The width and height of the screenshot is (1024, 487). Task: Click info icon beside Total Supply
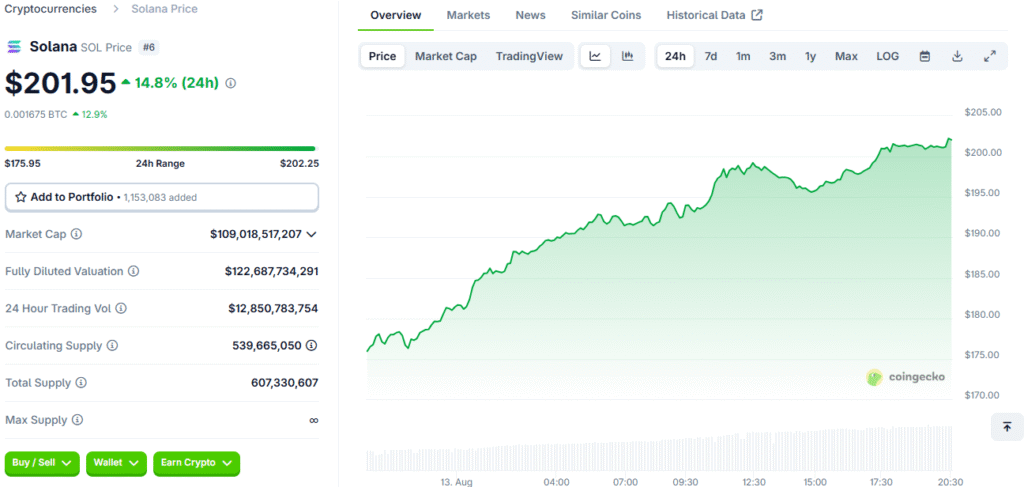click(81, 383)
